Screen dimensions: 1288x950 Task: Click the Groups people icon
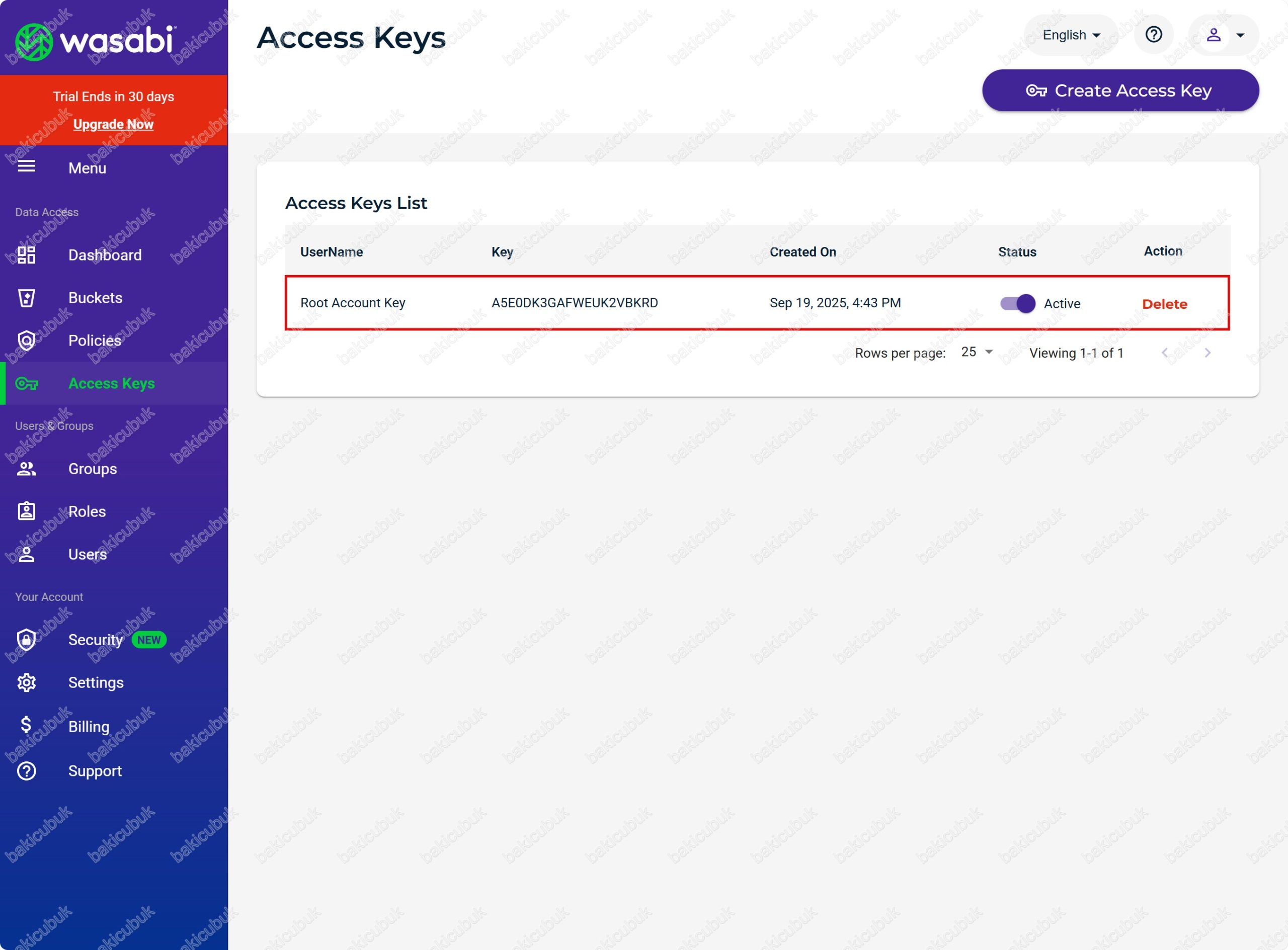[27, 469]
